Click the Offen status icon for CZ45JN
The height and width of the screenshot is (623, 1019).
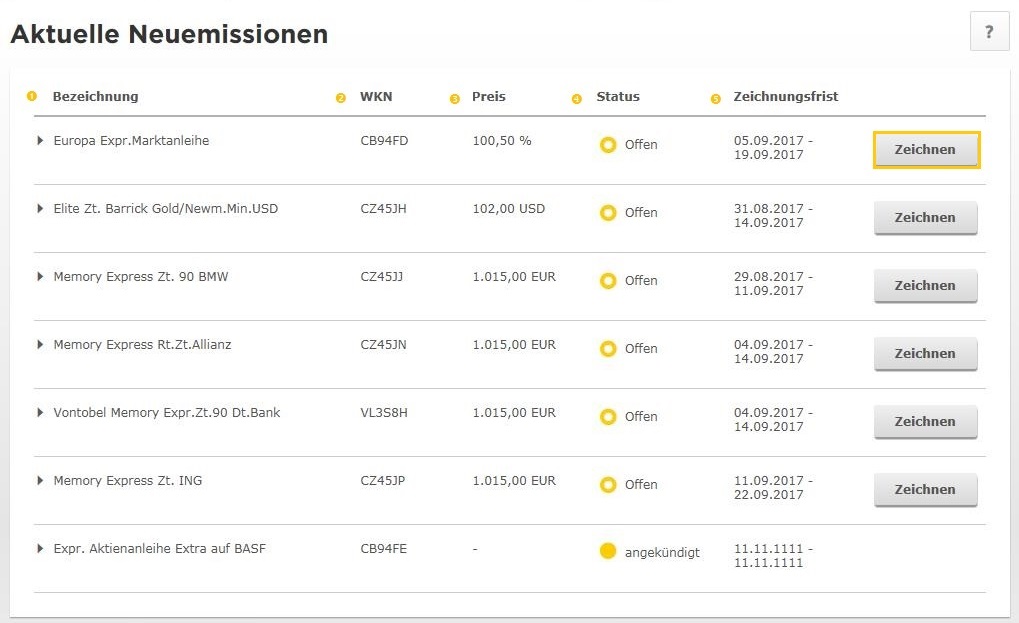click(x=608, y=349)
